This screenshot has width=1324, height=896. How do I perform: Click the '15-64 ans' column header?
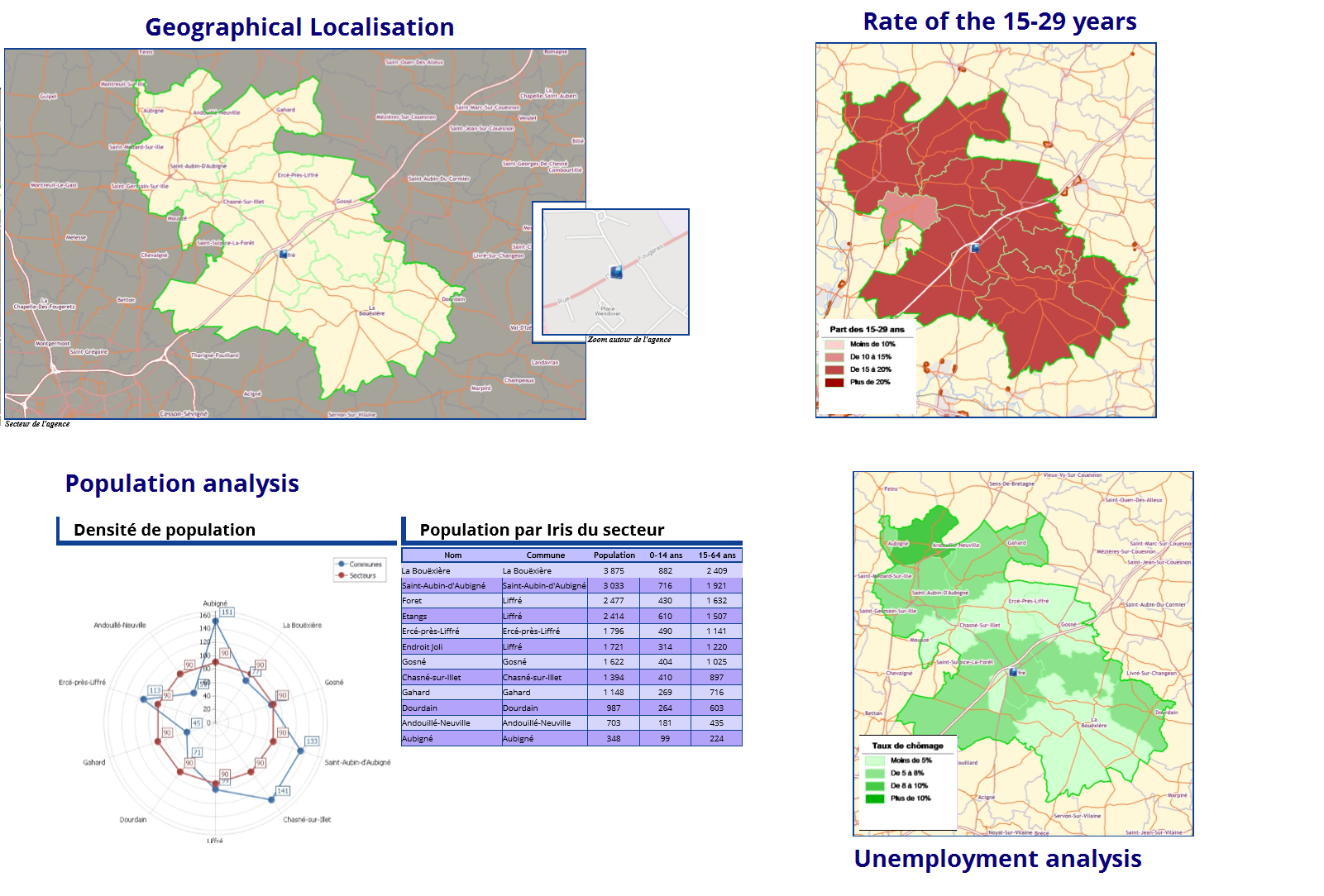coord(717,555)
